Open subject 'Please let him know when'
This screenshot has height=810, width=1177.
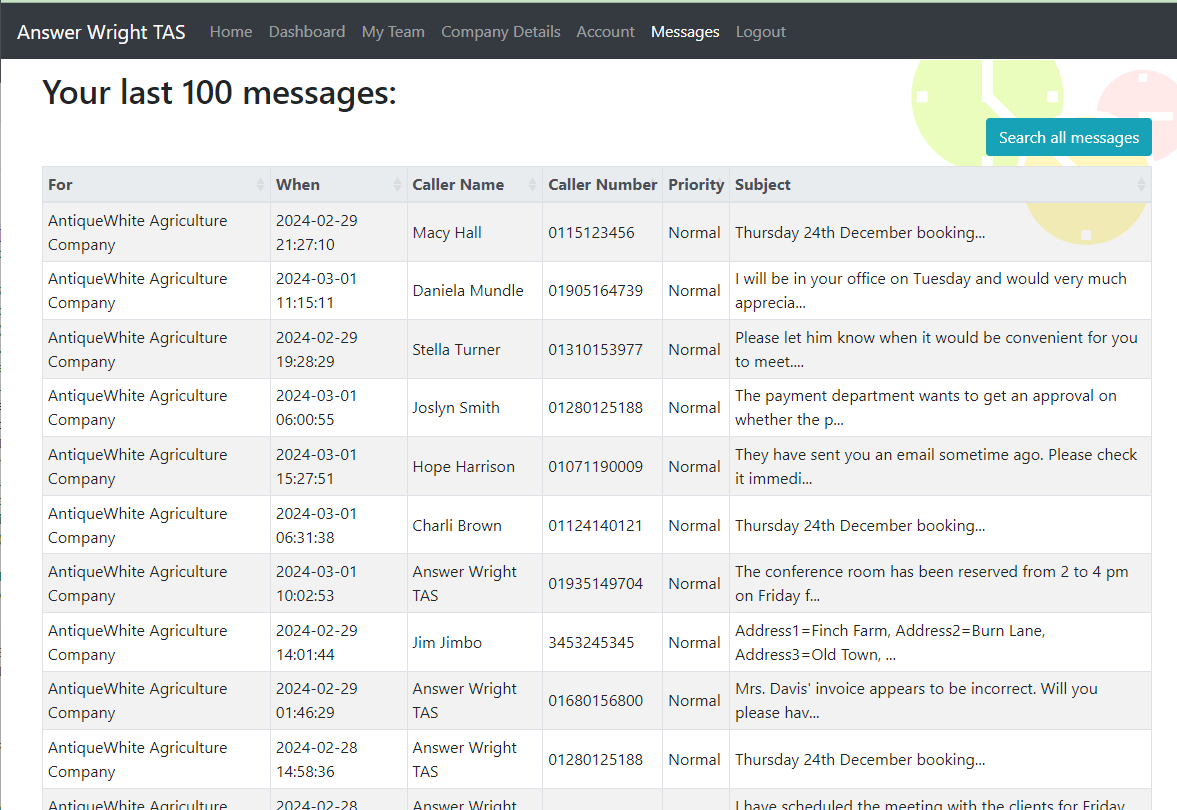[x=936, y=350]
